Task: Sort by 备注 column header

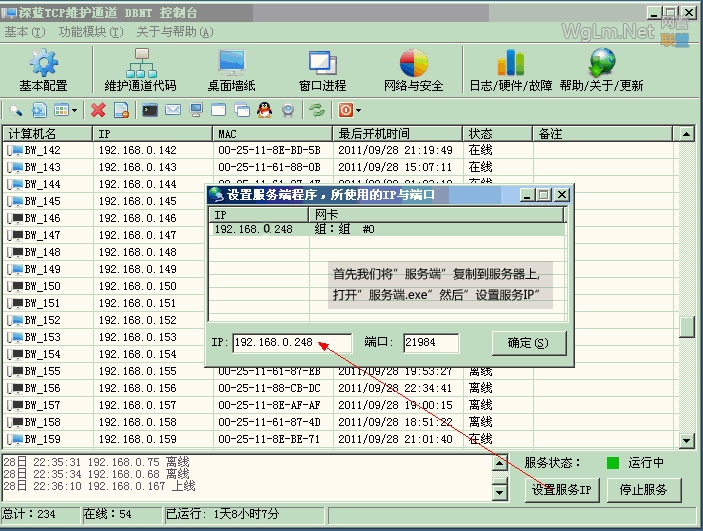Action: pos(603,134)
